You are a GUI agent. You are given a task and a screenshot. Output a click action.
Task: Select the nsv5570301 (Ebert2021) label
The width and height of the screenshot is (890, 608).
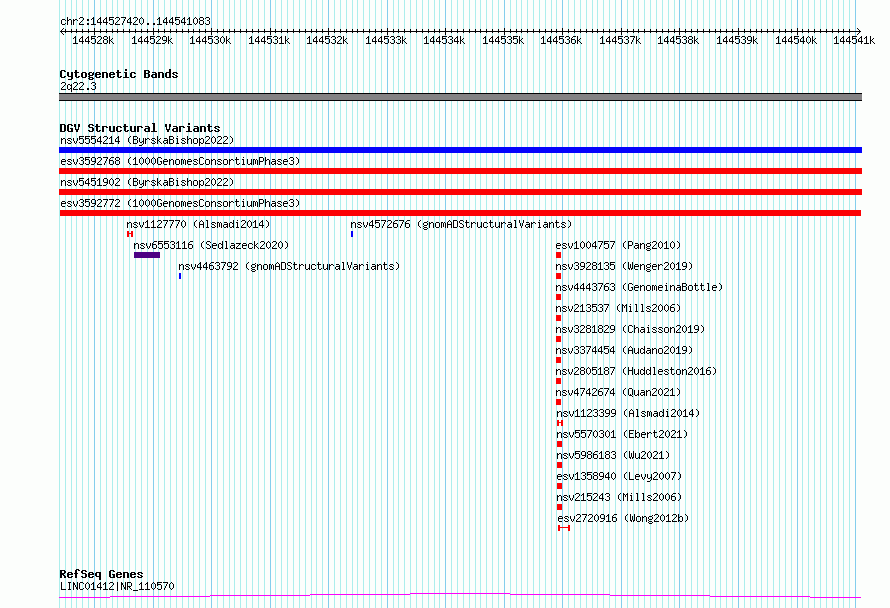pos(622,434)
